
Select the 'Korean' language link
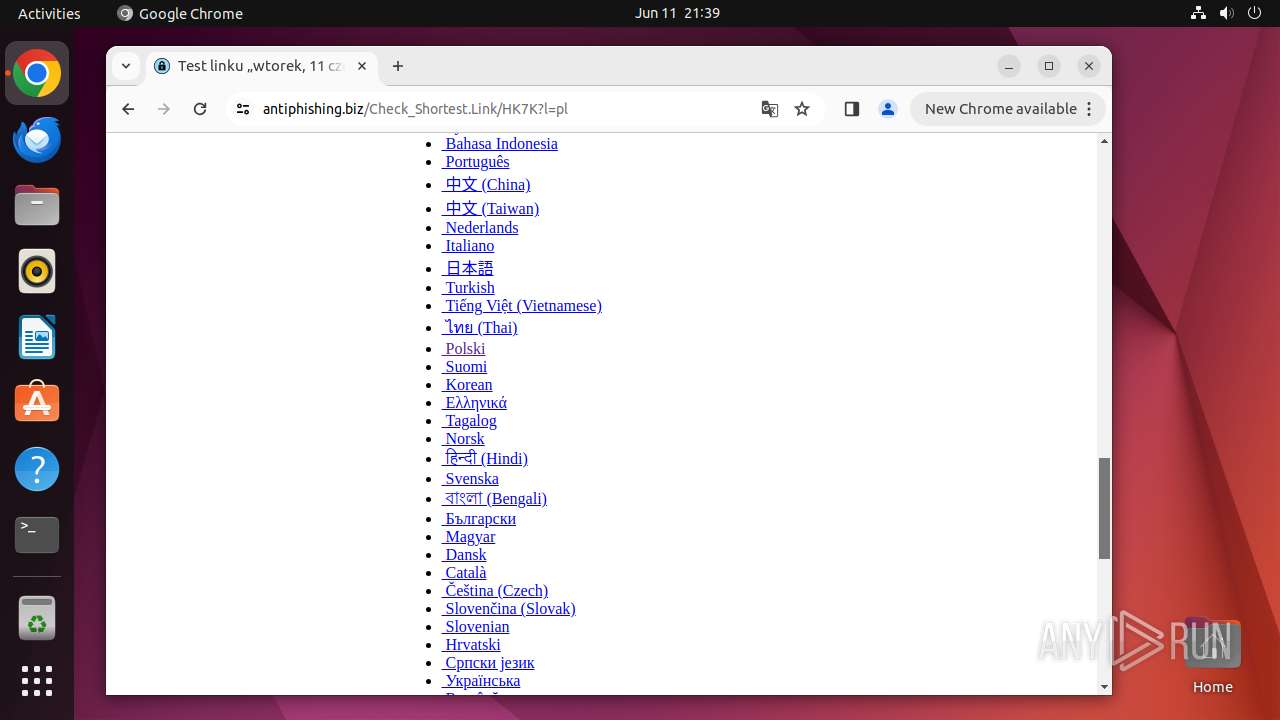(467, 385)
